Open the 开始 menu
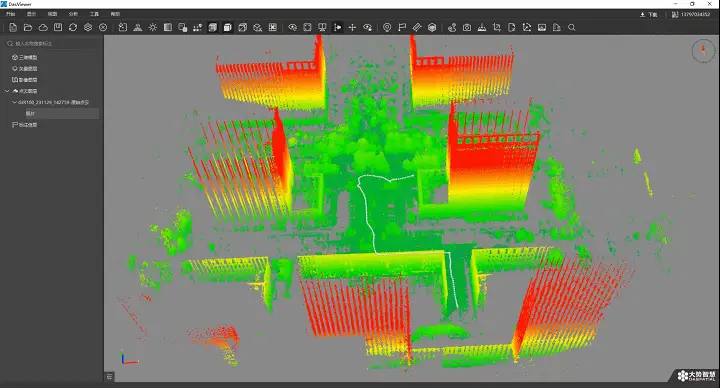The width and height of the screenshot is (720, 388). pos(10,14)
